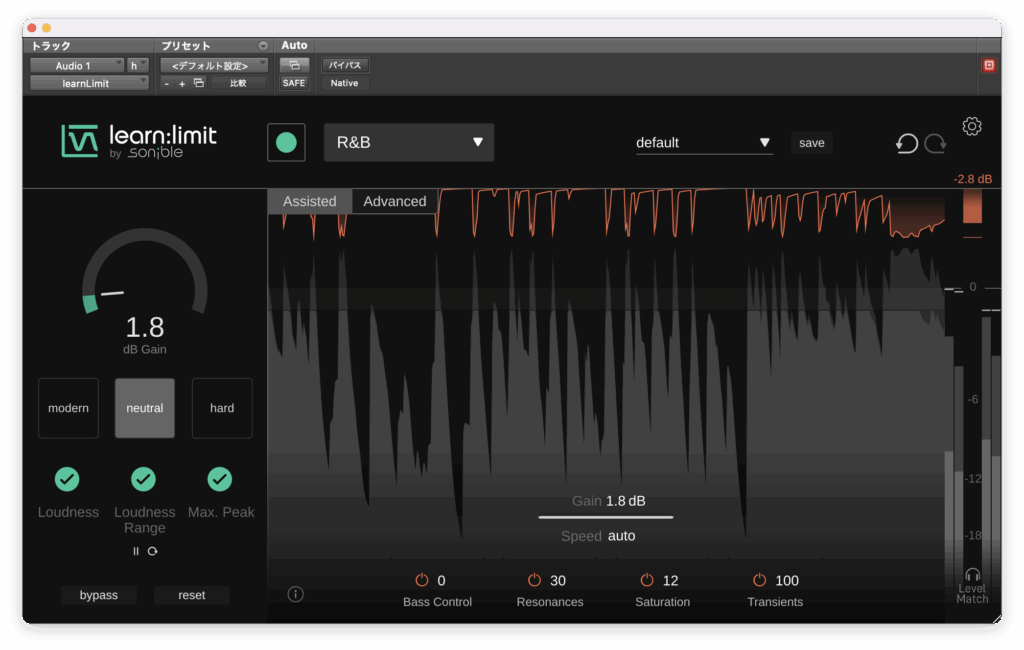Open the learnLimit plugin selector
The width and height of the screenshot is (1024, 650).
(x=89, y=83)
